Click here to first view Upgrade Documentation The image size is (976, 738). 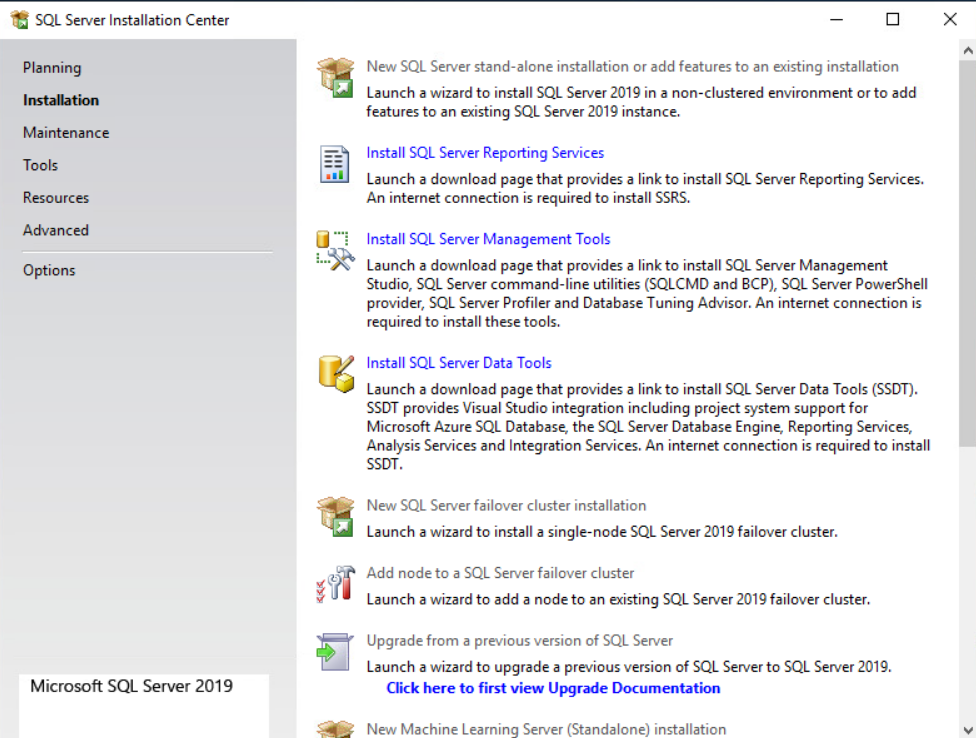(x=553, y=688)
